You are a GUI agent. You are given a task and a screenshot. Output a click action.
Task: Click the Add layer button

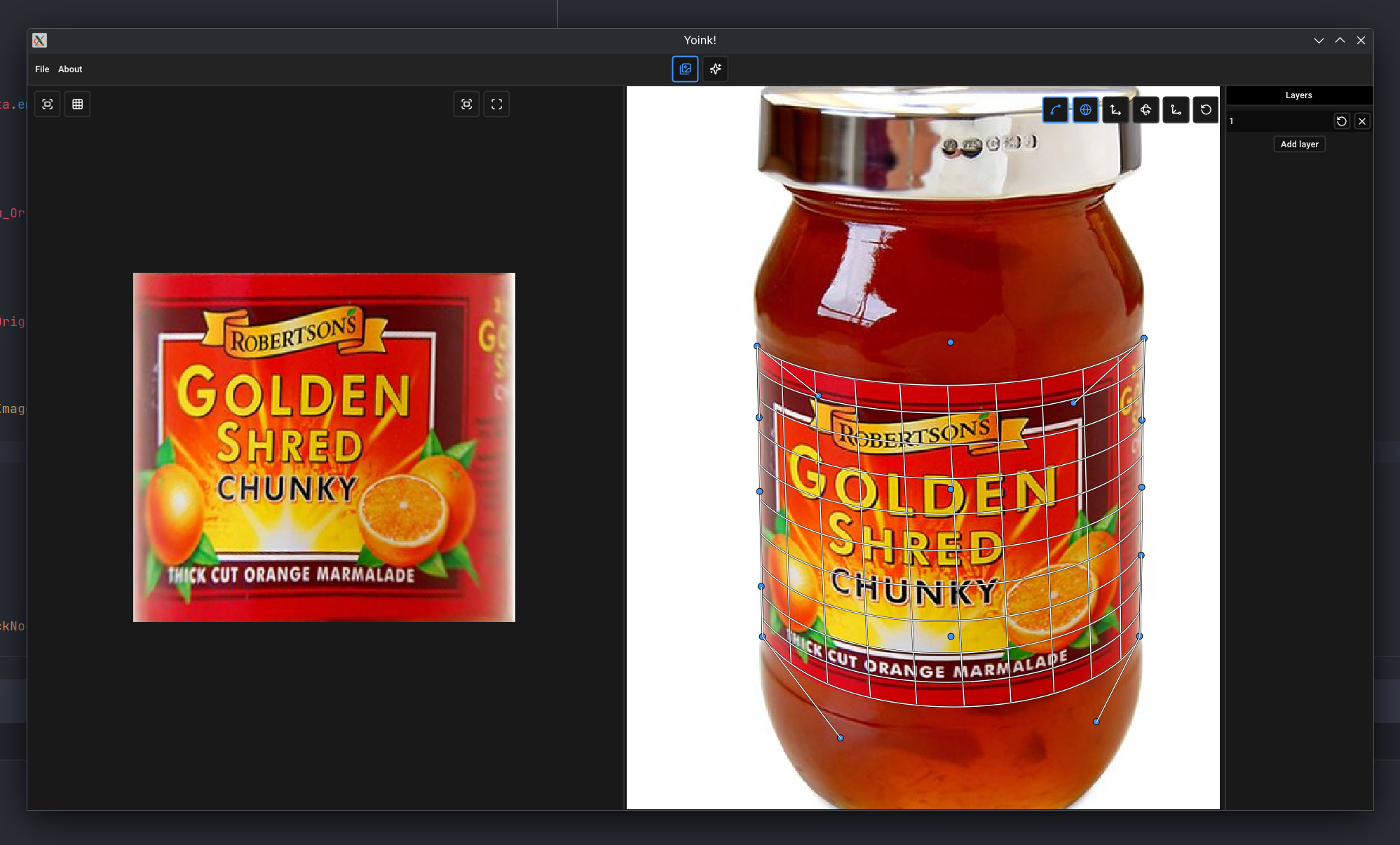click(1299, 144)
